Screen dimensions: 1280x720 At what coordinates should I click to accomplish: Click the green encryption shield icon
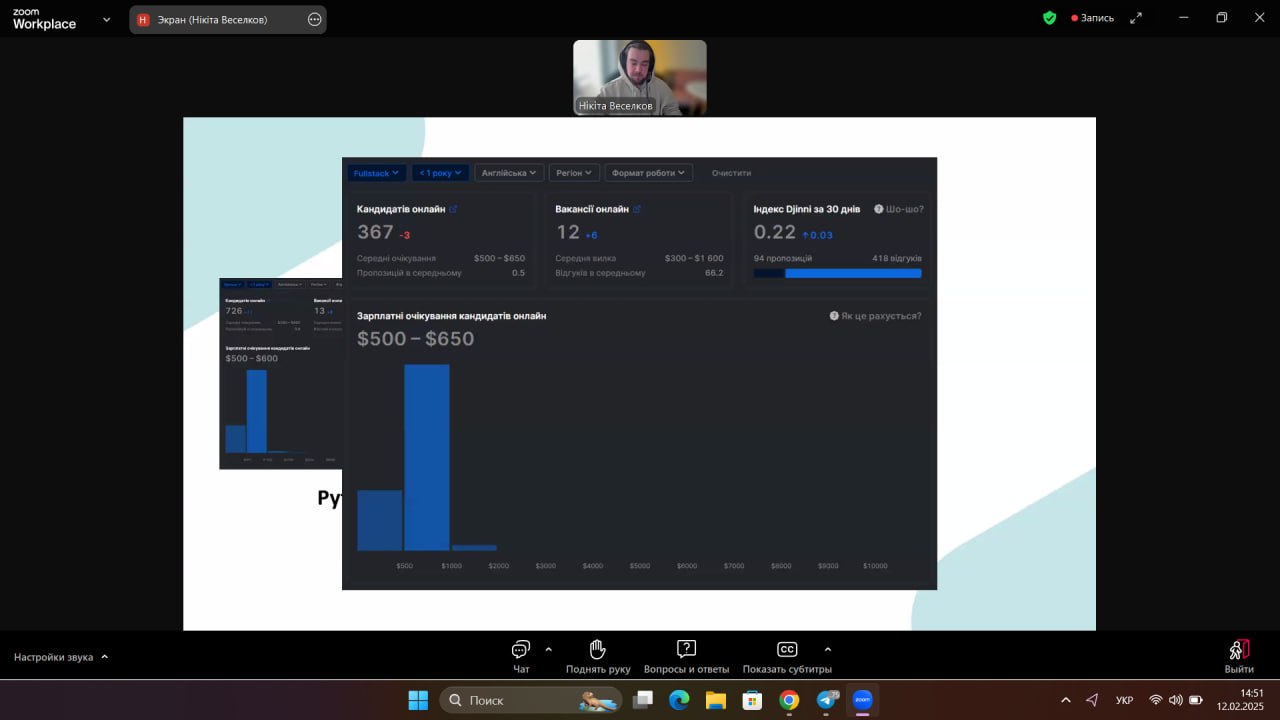pos(1049,18)
